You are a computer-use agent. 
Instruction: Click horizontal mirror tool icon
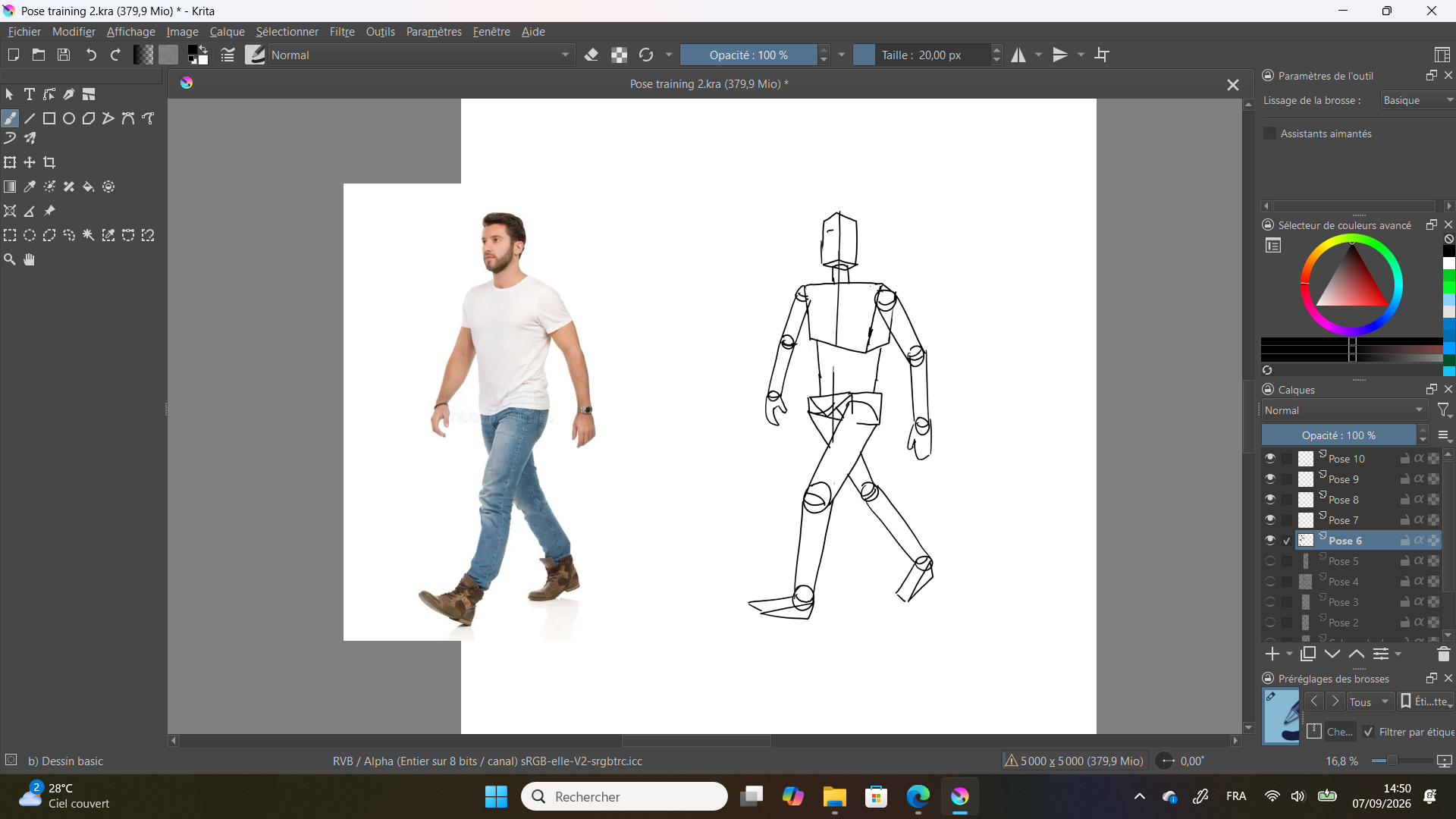[x=1018, y=55]
